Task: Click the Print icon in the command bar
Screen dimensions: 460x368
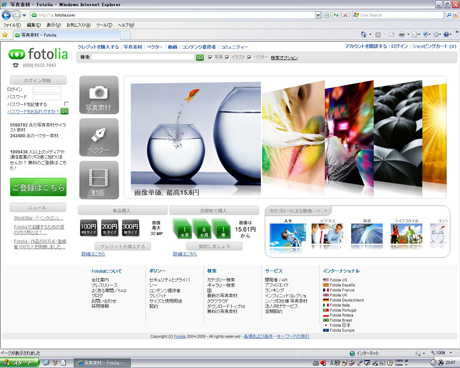Action: click(402, 34)
